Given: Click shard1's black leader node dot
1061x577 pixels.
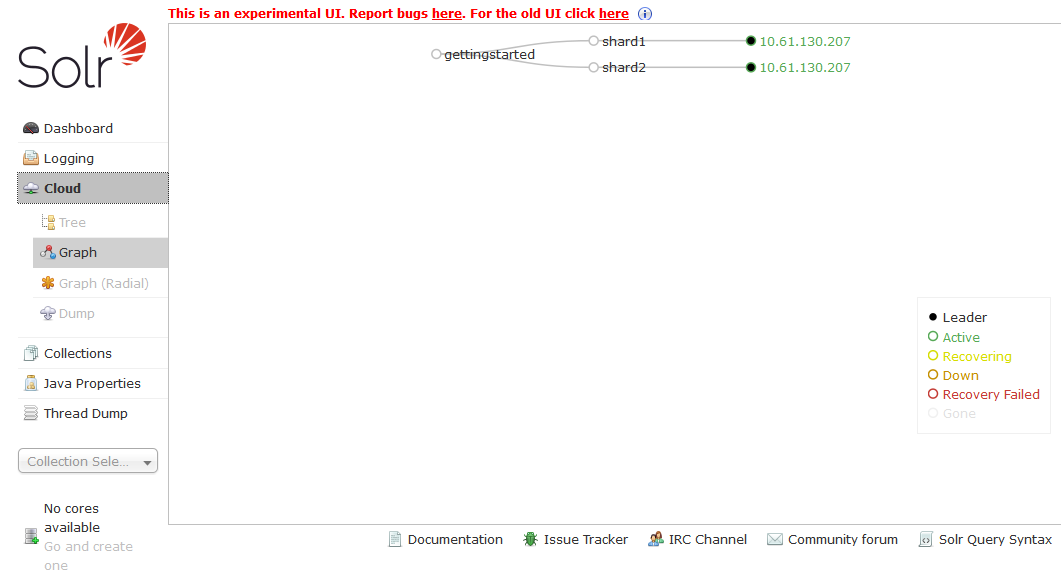Looking at the screenshot, I should coord(750,41).
